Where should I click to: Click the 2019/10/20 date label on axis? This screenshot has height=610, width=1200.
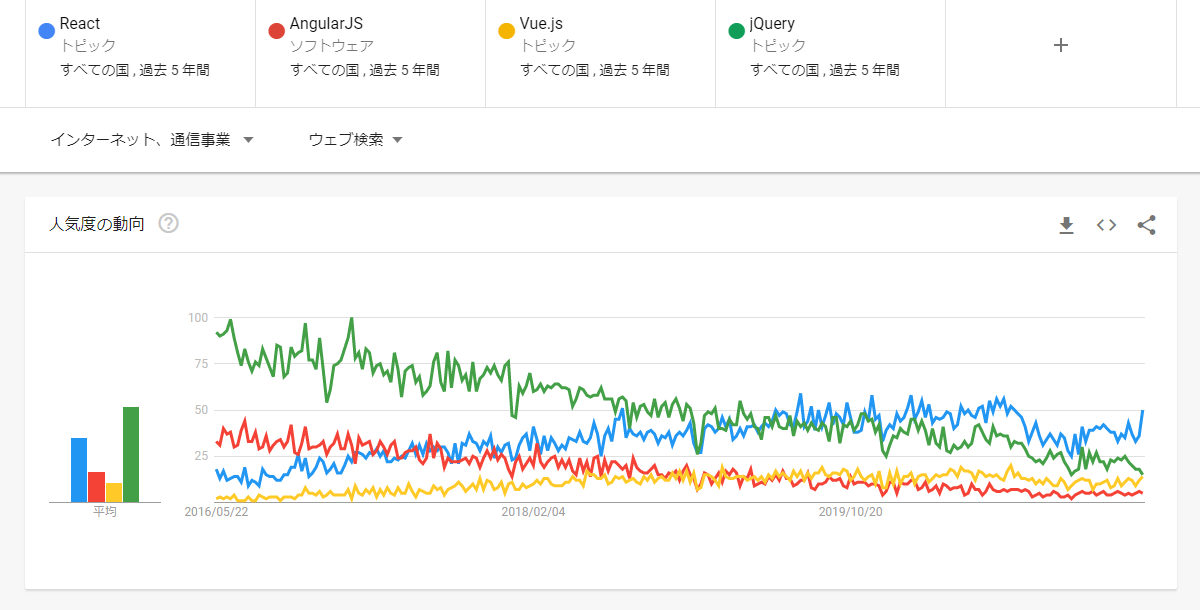[x=850, y=512]
